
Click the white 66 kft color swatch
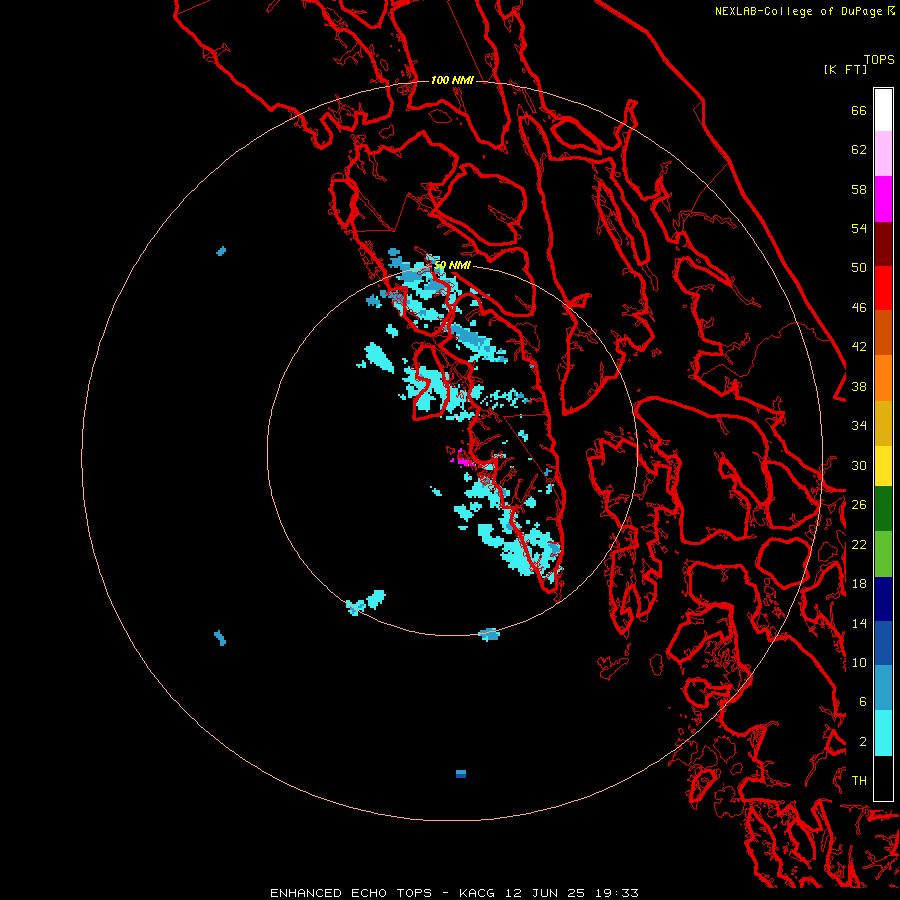[883, 110]
